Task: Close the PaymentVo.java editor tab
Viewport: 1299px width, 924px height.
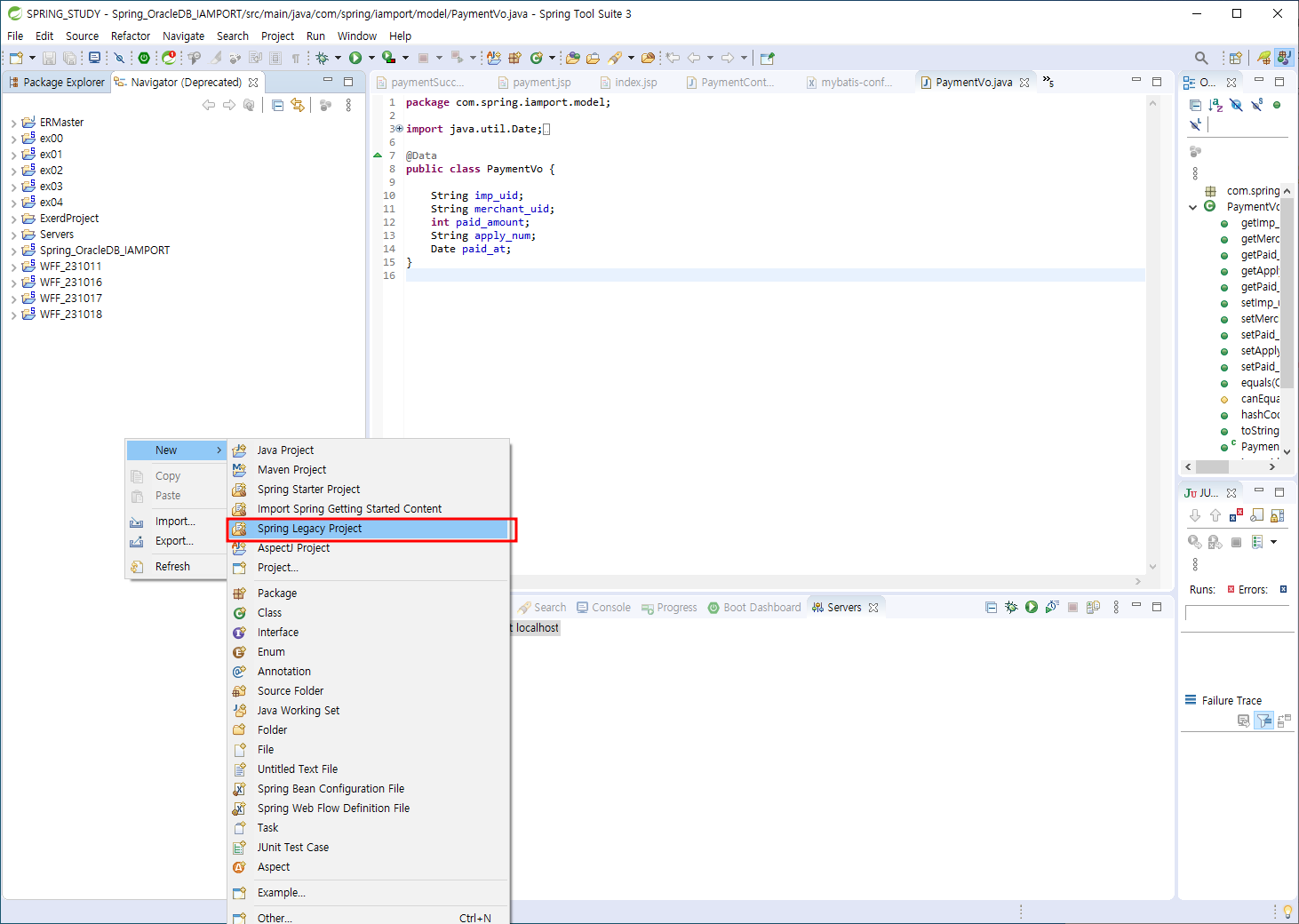Action: 1024,82
